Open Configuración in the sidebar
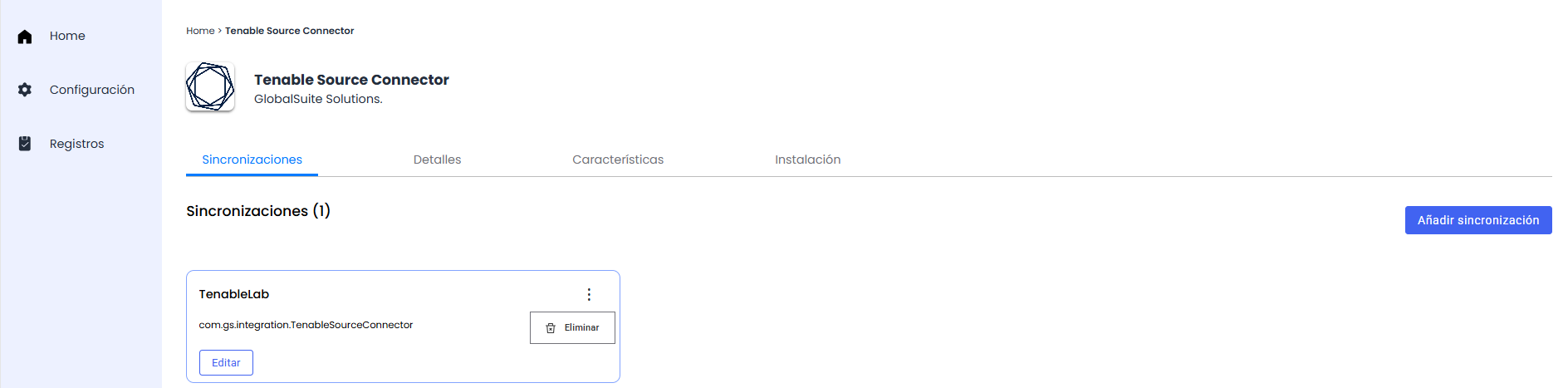Screen dimensions: 1568x388 [x=91, y=90]
